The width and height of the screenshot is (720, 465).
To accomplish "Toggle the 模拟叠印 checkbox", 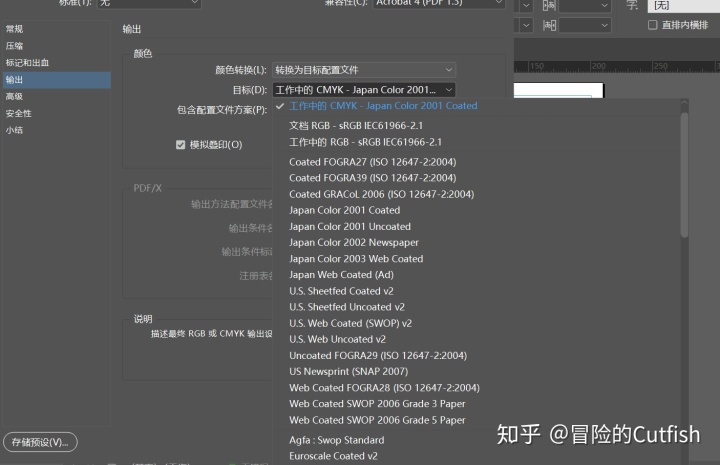I will click(180, 145).
